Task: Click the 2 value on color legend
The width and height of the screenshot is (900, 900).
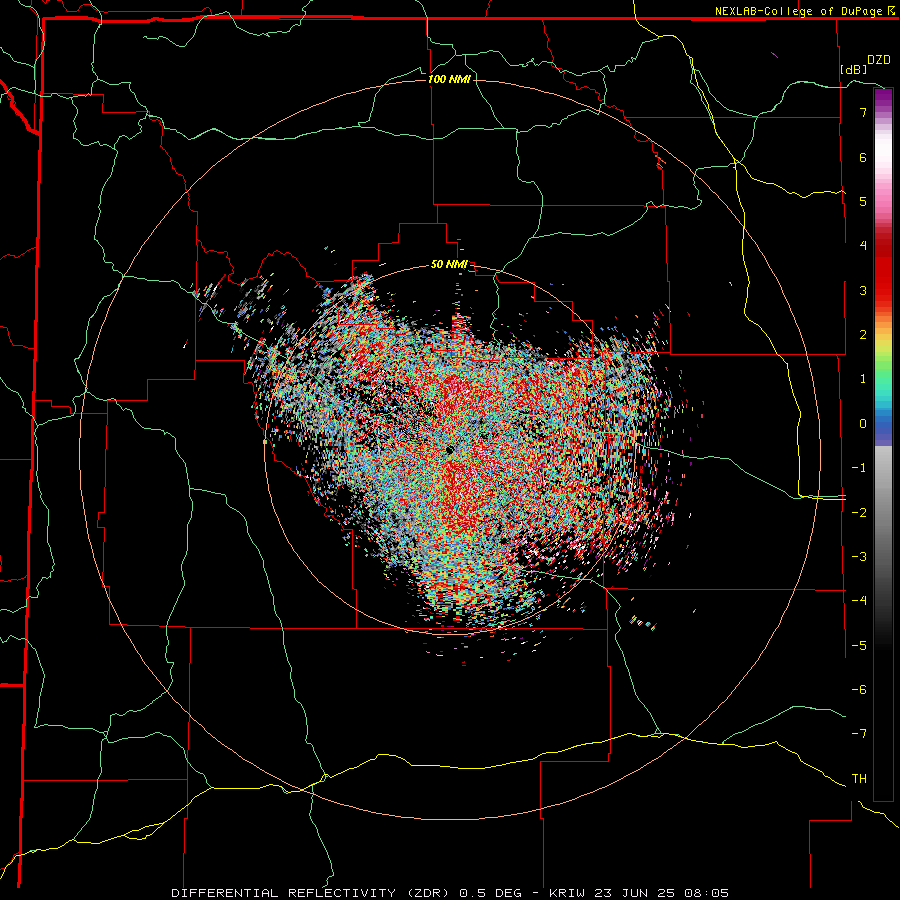Action: (x=863, y=335)
